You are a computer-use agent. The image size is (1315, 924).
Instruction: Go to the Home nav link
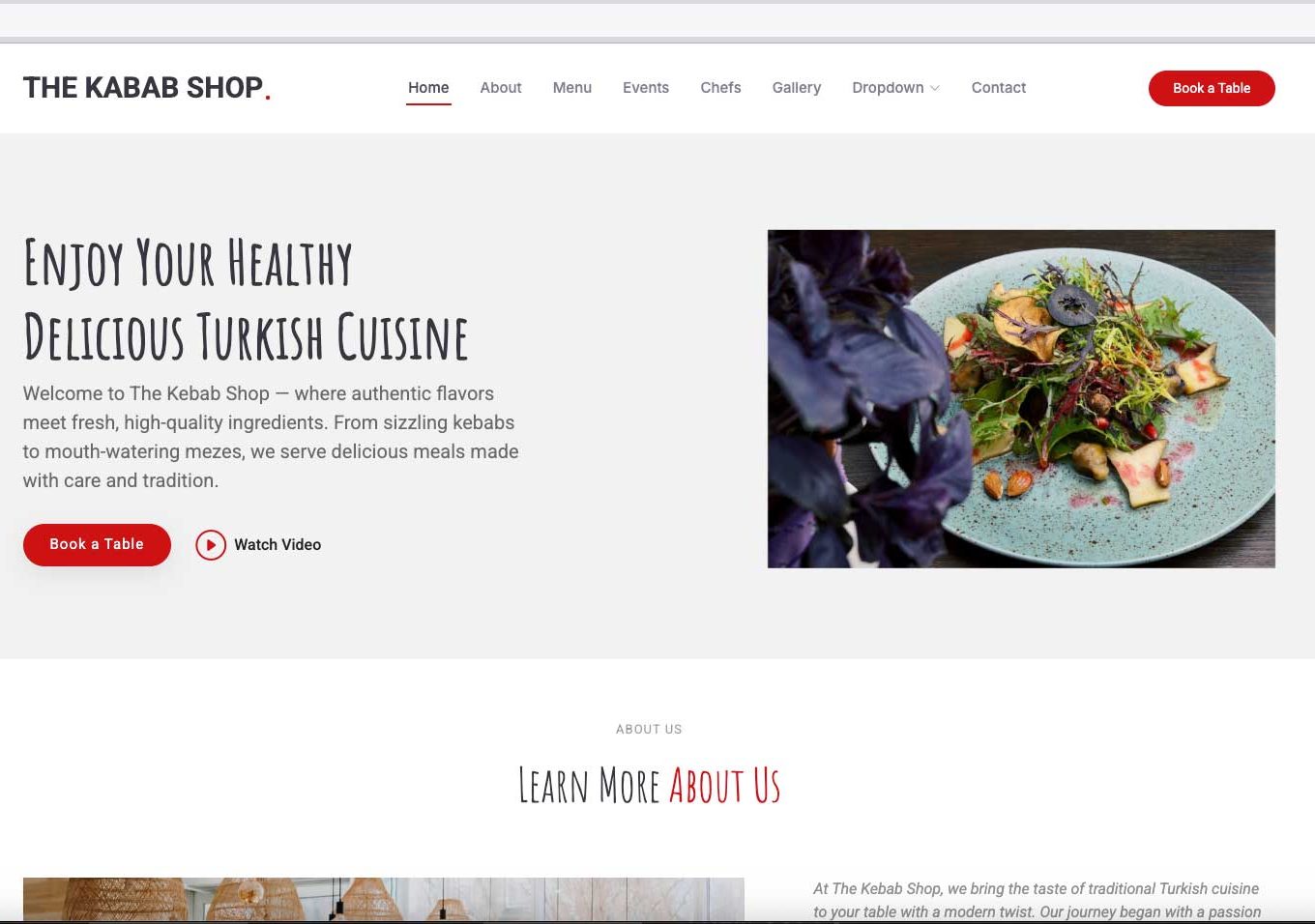pos(428,88)
